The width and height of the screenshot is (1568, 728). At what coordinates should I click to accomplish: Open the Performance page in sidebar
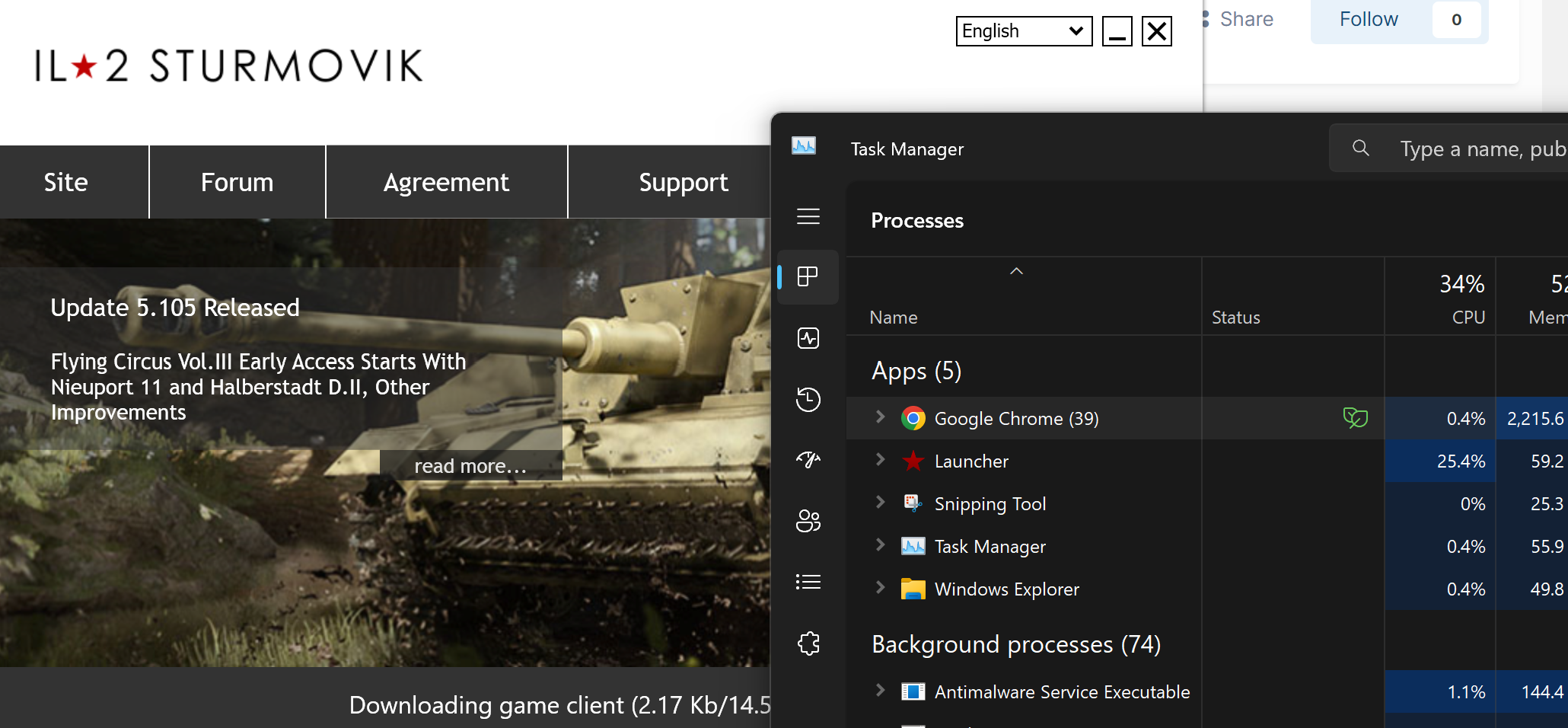(808, 338)
